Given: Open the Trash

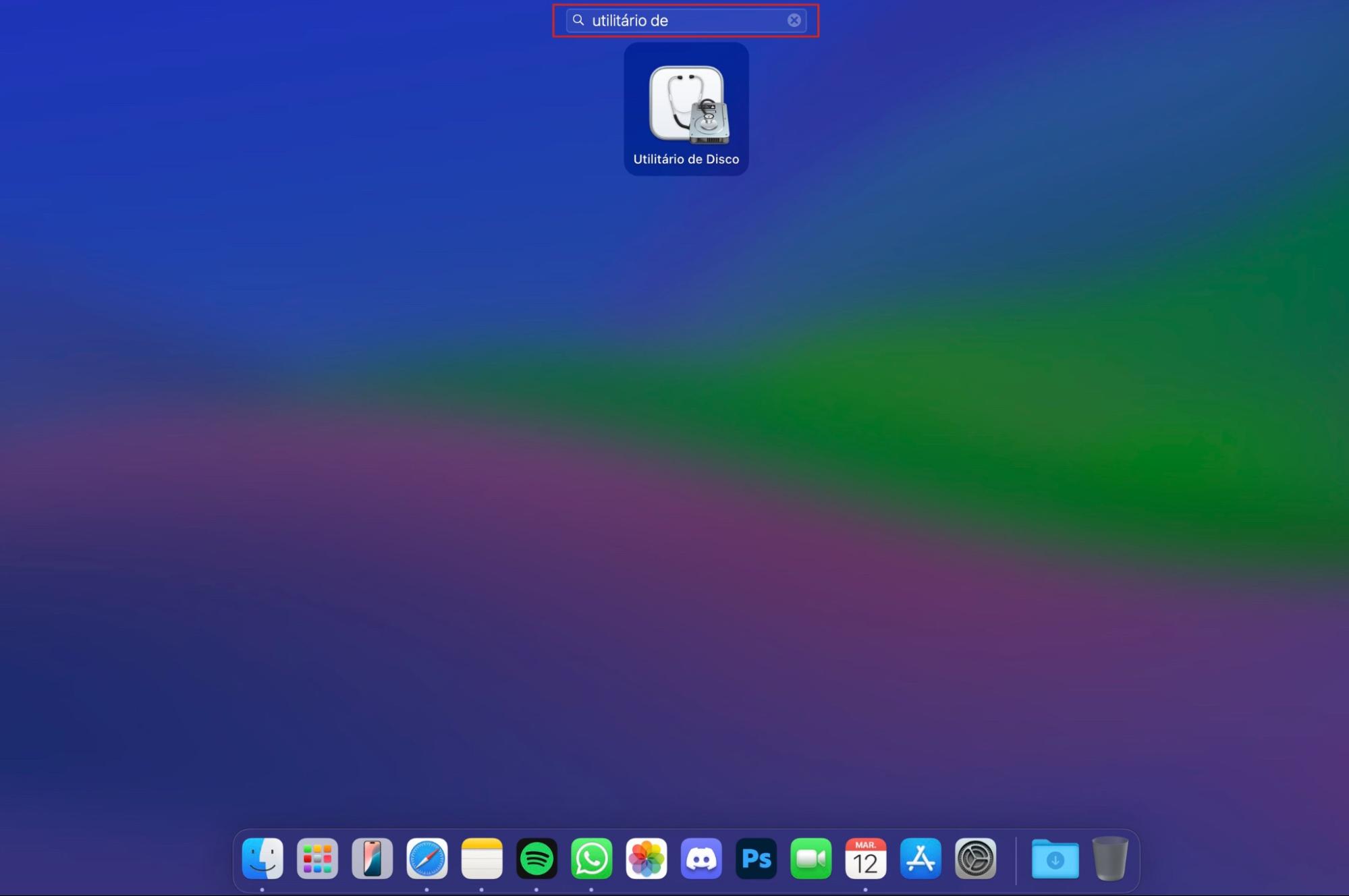Looking at the screenshot, I should click(x=1111, y=859).
